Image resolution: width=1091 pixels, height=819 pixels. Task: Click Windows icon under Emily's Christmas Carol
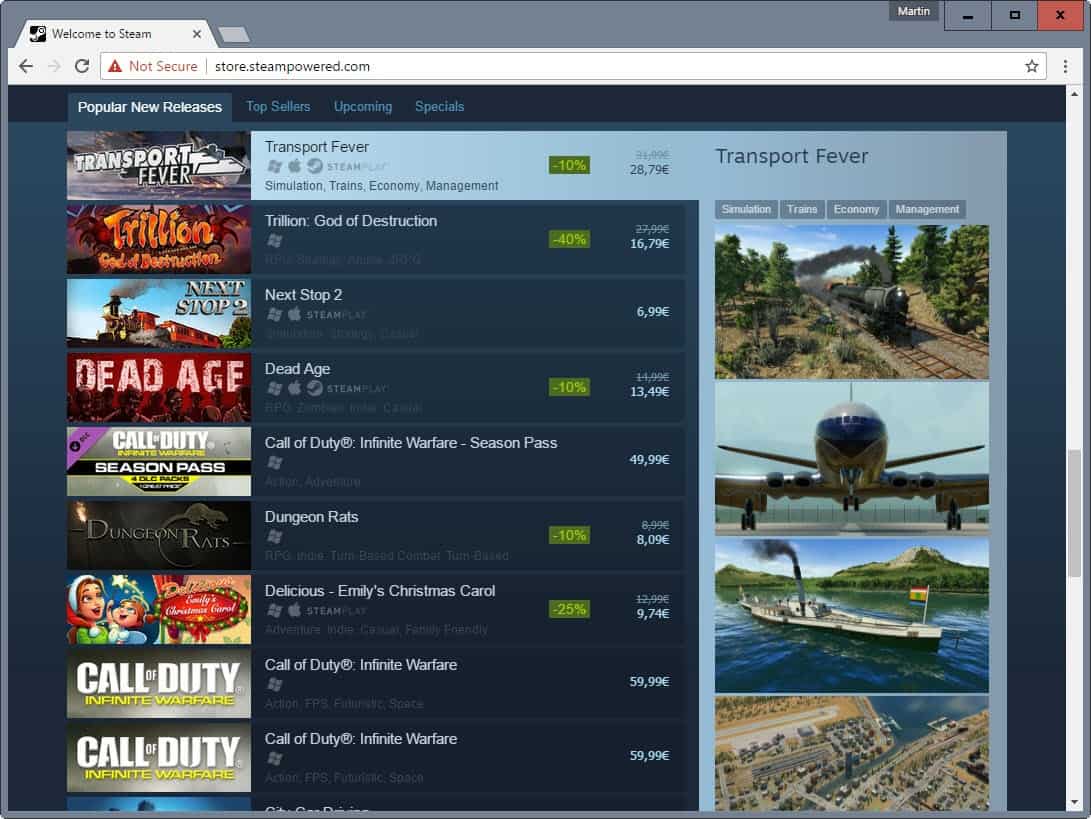[275, 610]
